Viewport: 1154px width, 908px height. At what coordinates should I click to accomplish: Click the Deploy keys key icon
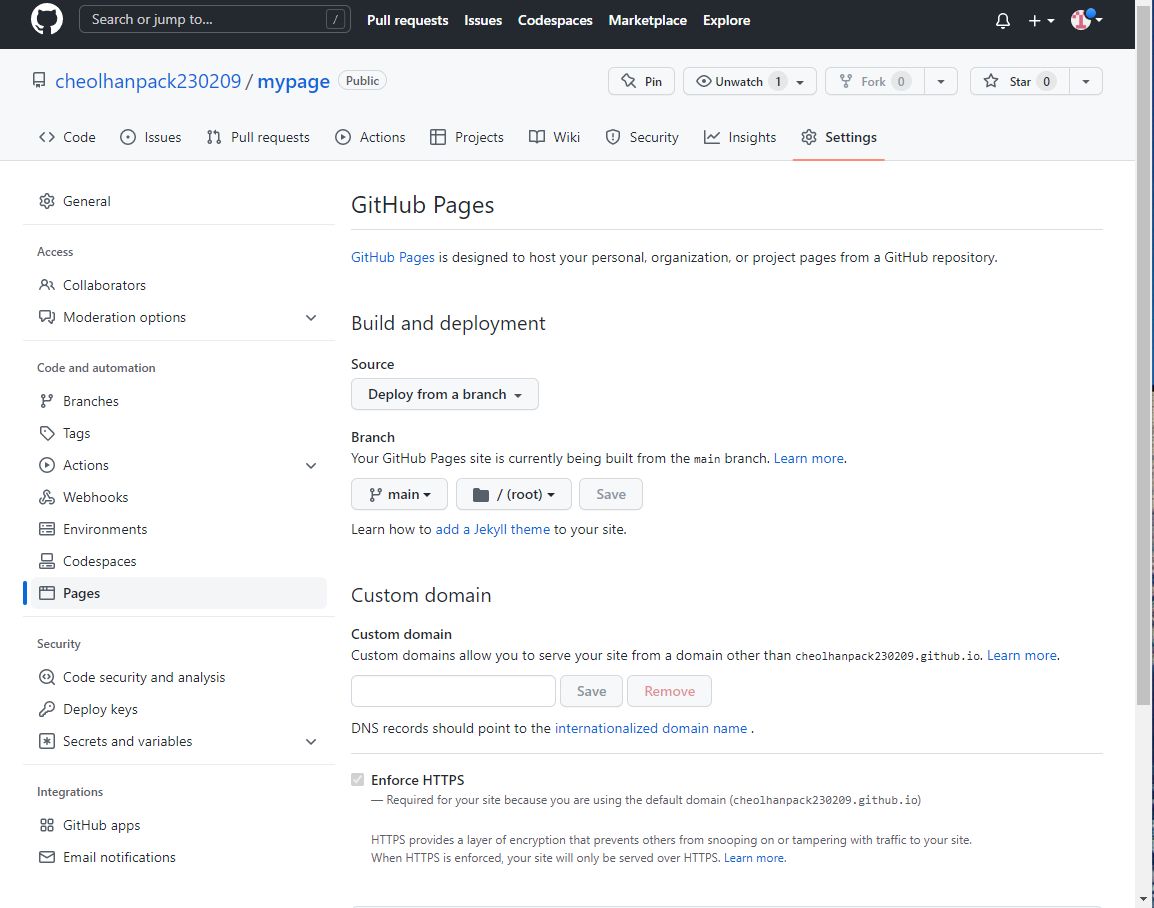click(46, 709)
